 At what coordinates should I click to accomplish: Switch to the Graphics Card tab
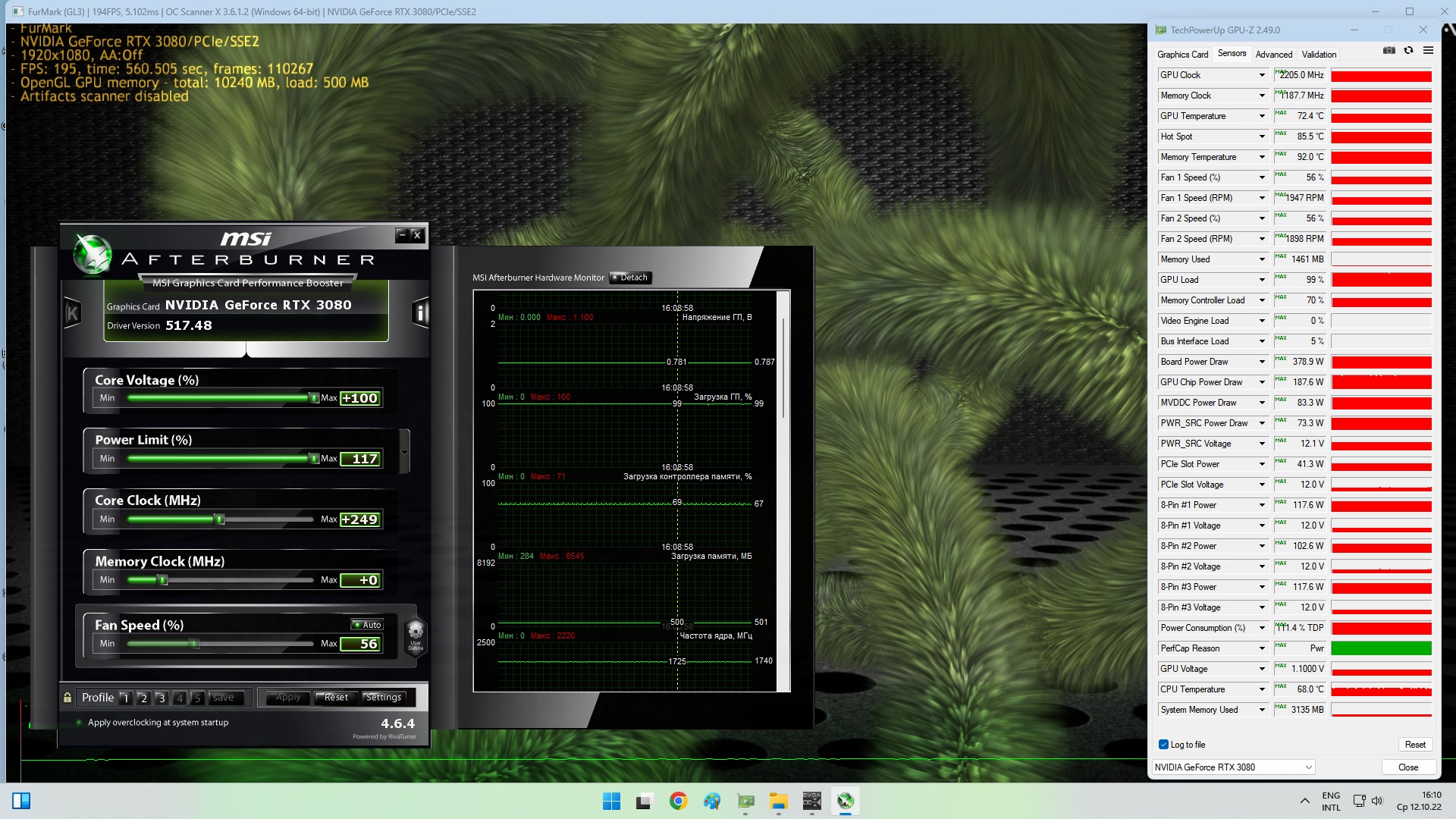[x=1181, y=55]
